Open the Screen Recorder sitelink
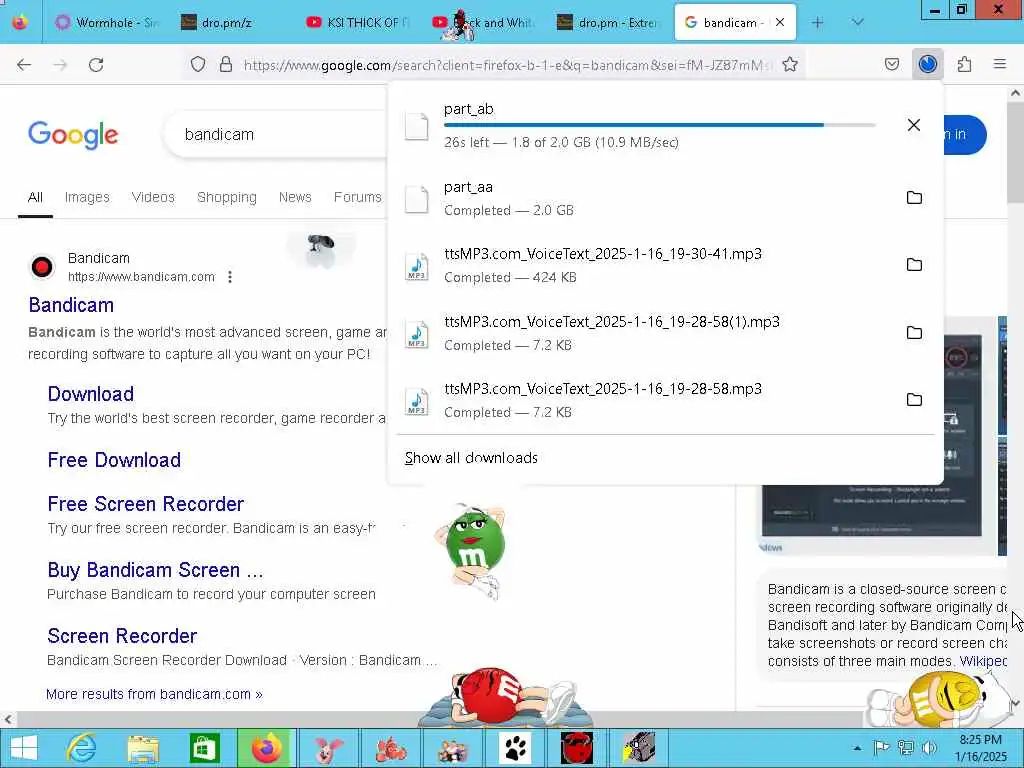Screen dimensions: 1024x768 click(122, 635)
